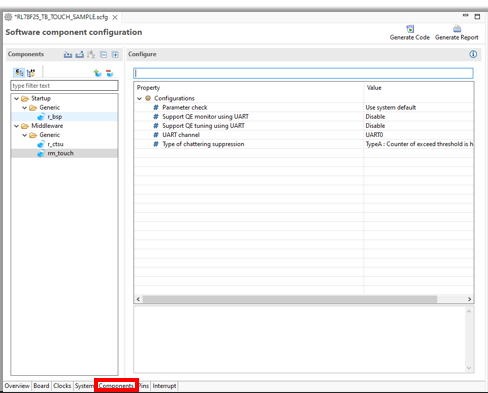Click the hash icon beside UART channel
Screen dimensions: 488x393
(x=156, y=135)
